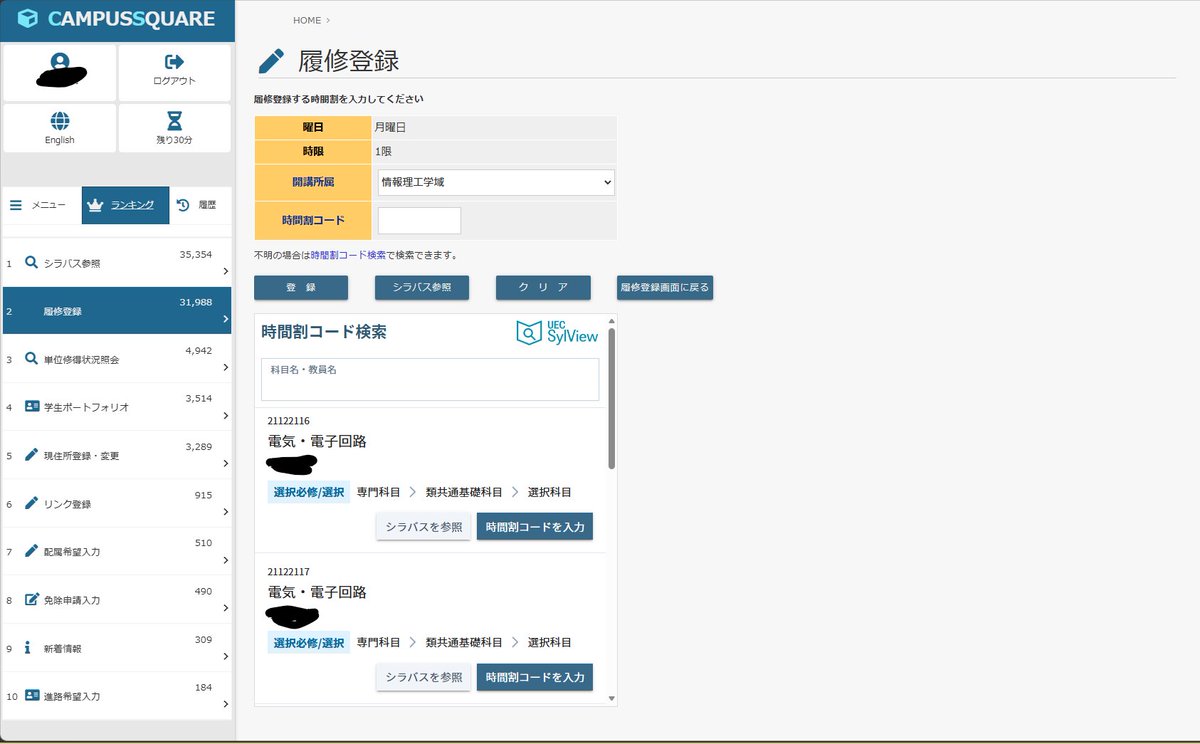This screenshot has width=1200, height=744.
Task: Open 免除申請入力 ranking item
Action: [117, 599]
